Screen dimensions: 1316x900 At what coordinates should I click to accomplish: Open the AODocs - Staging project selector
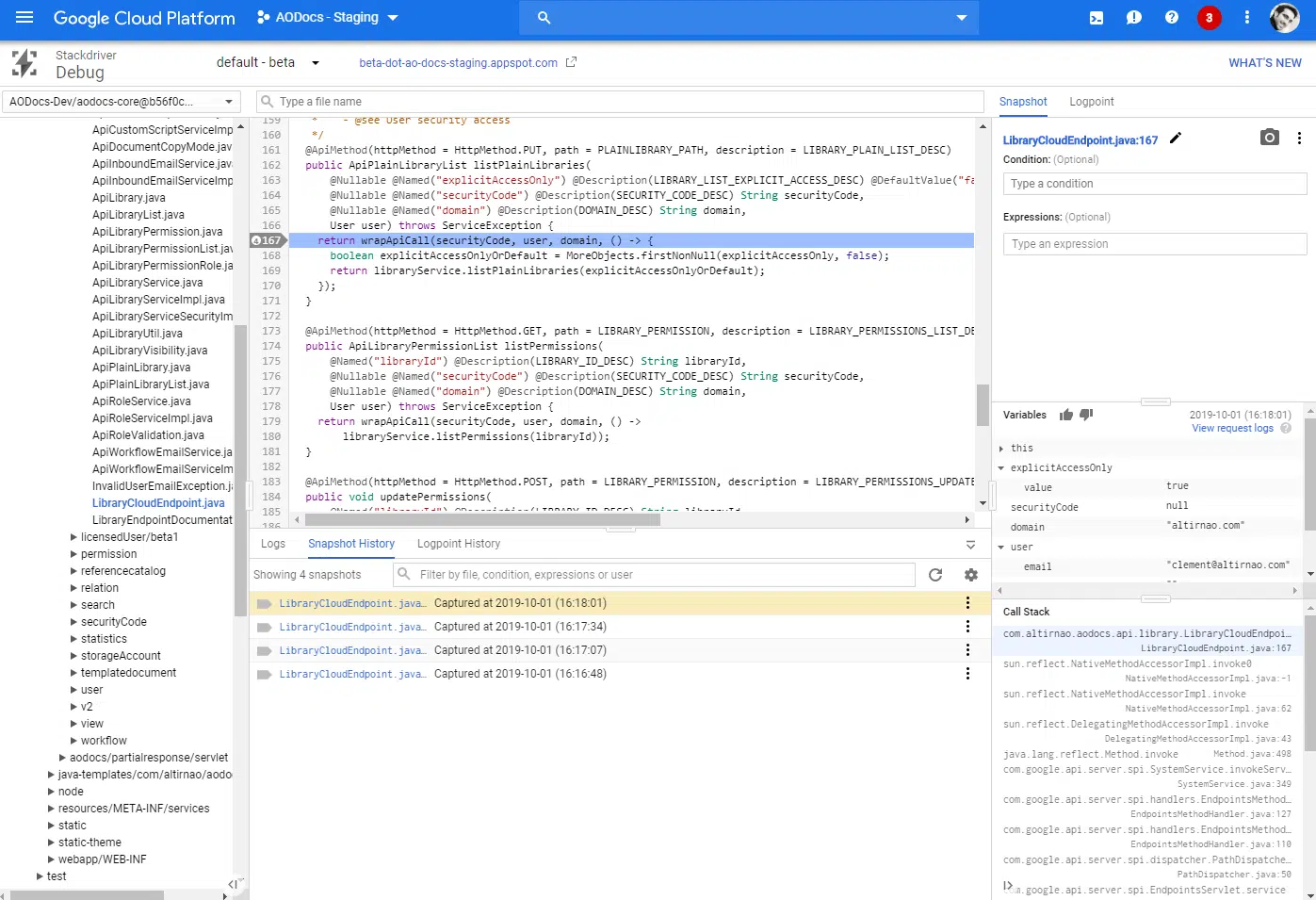click(327, 17)
